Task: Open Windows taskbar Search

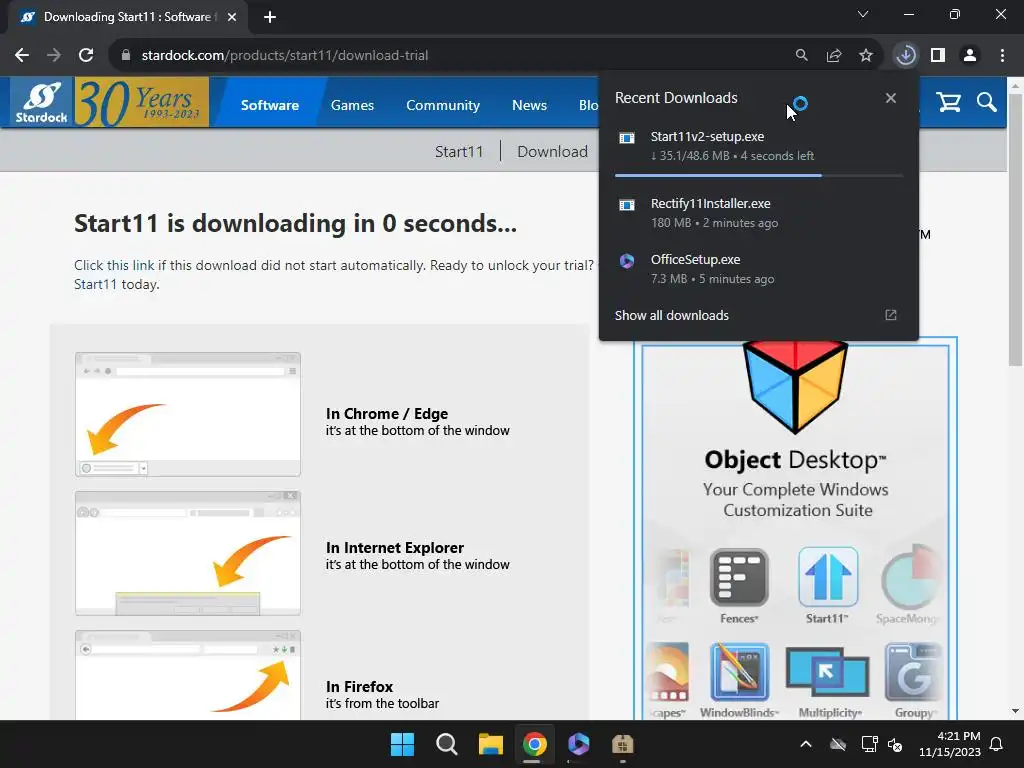Action: 447,744
